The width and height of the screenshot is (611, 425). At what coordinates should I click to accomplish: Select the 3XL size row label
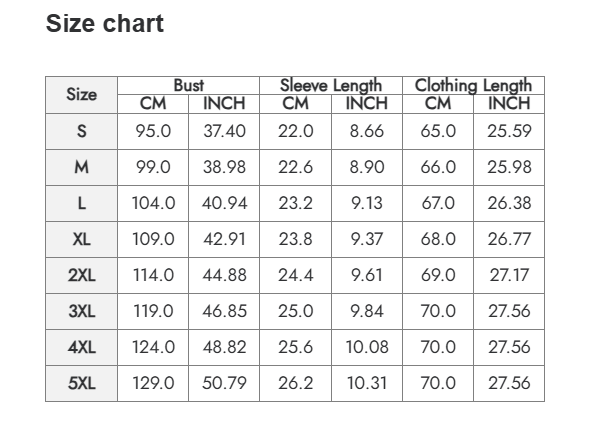(81, 311)
